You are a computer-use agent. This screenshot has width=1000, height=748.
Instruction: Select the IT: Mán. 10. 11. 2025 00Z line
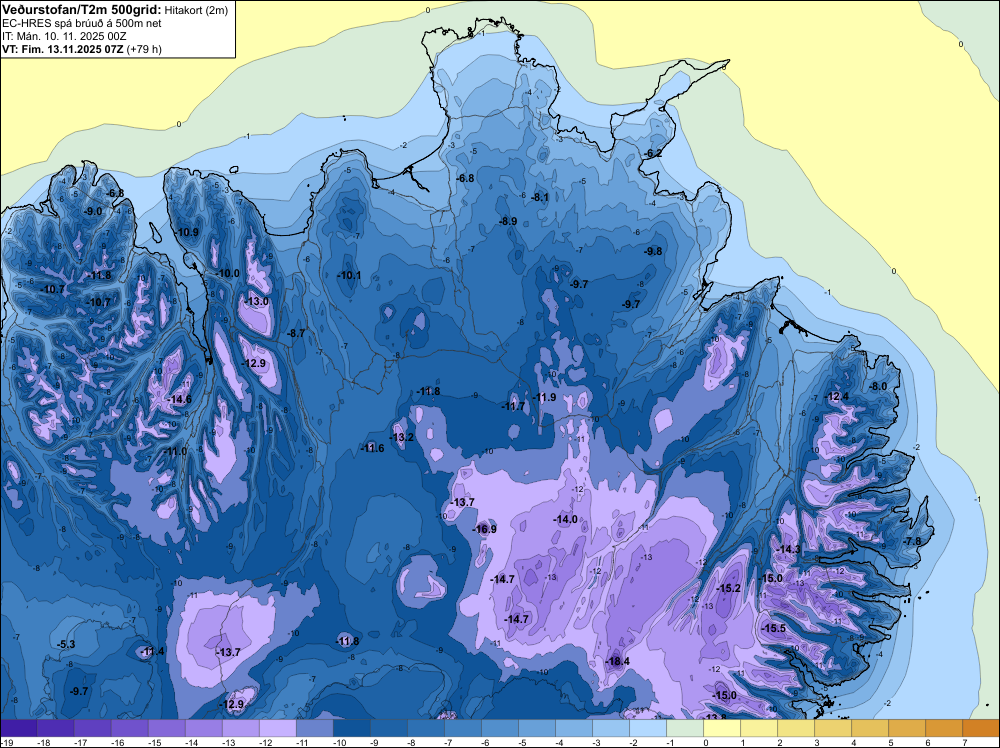(x=64, y=36)
